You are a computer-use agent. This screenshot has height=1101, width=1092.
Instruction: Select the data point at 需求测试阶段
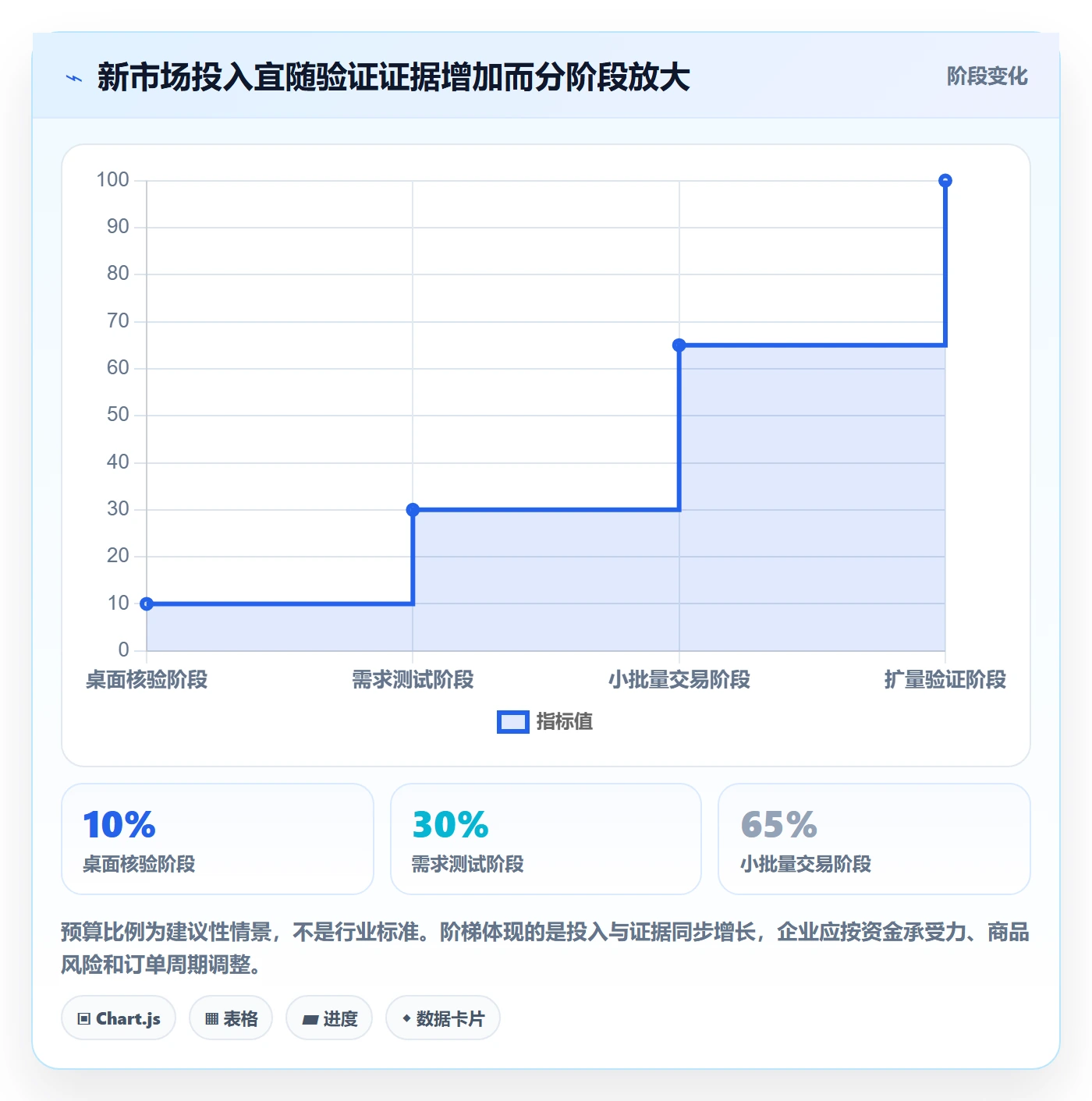[x=413, y=510]
